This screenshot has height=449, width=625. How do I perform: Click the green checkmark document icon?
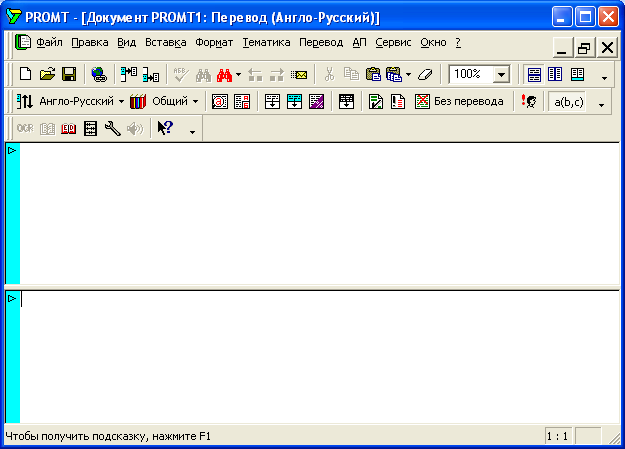376,101
